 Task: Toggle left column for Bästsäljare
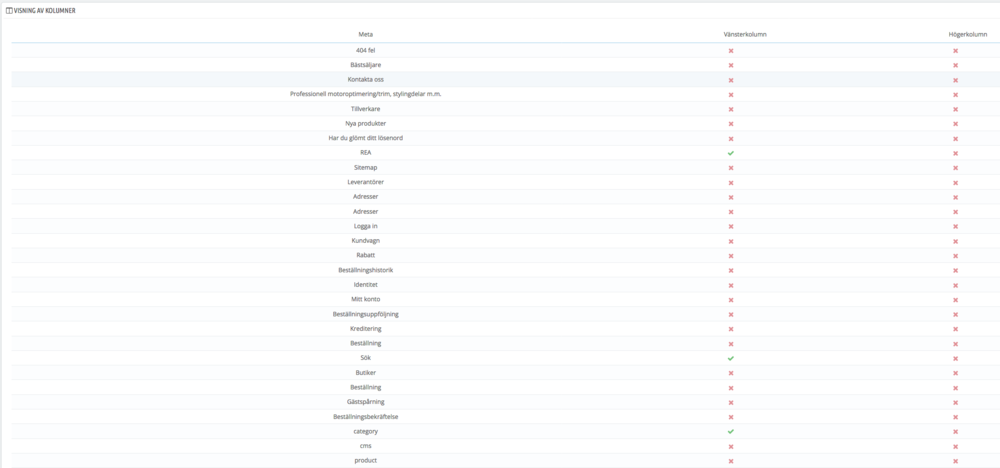(x=731, y=65)
